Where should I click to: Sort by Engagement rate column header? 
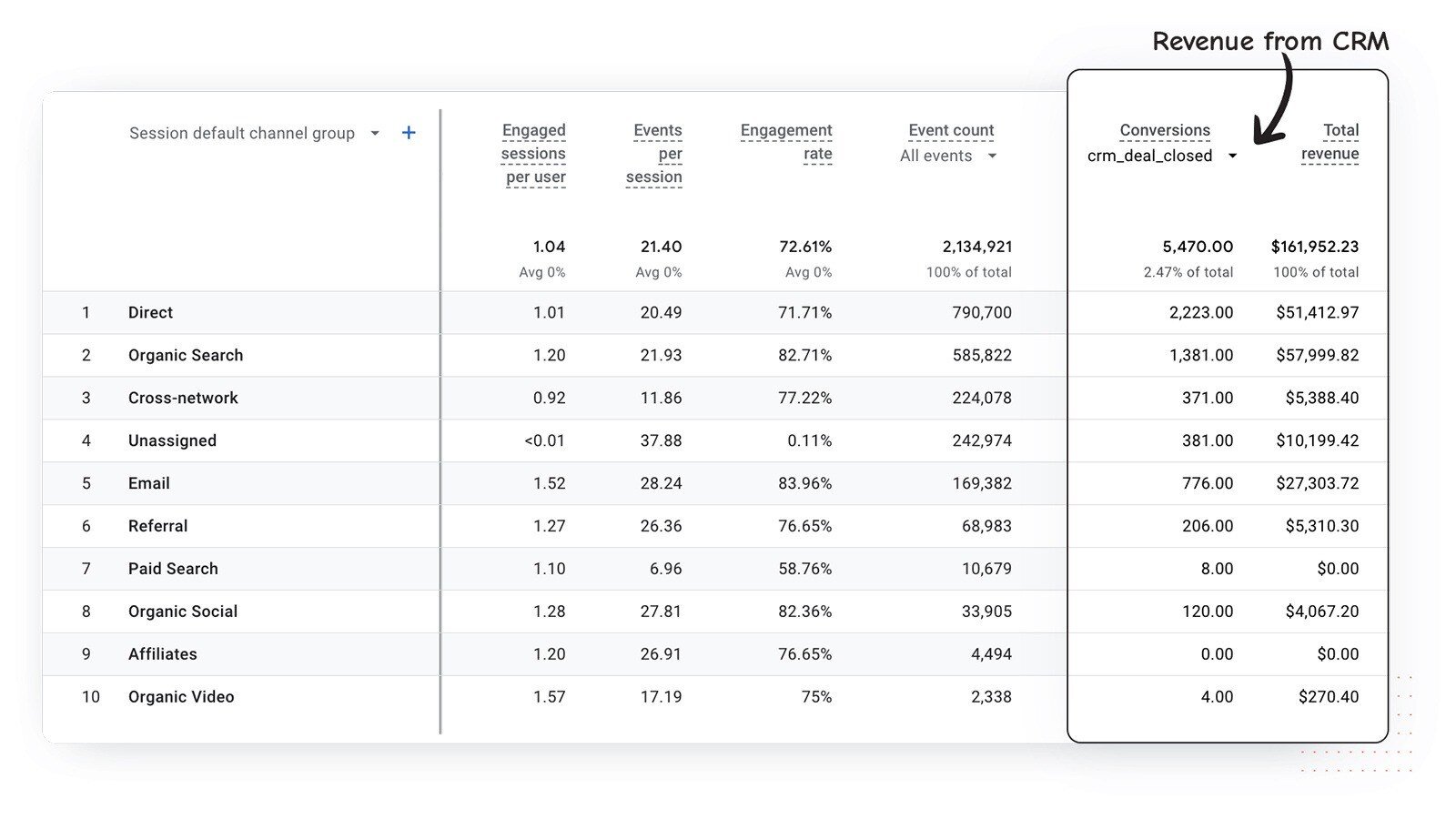786,142
